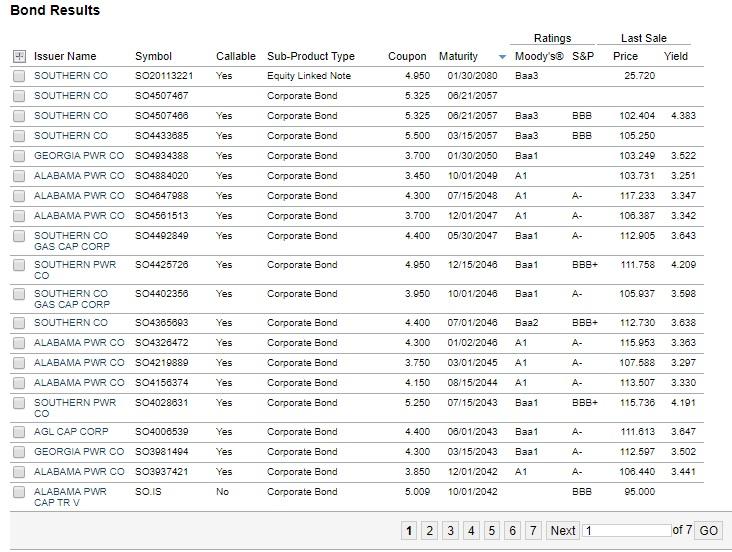Check the box for ALABAMA PWR CAP TR V
Screen dimensions: 732x552
(x=19, y=492)
